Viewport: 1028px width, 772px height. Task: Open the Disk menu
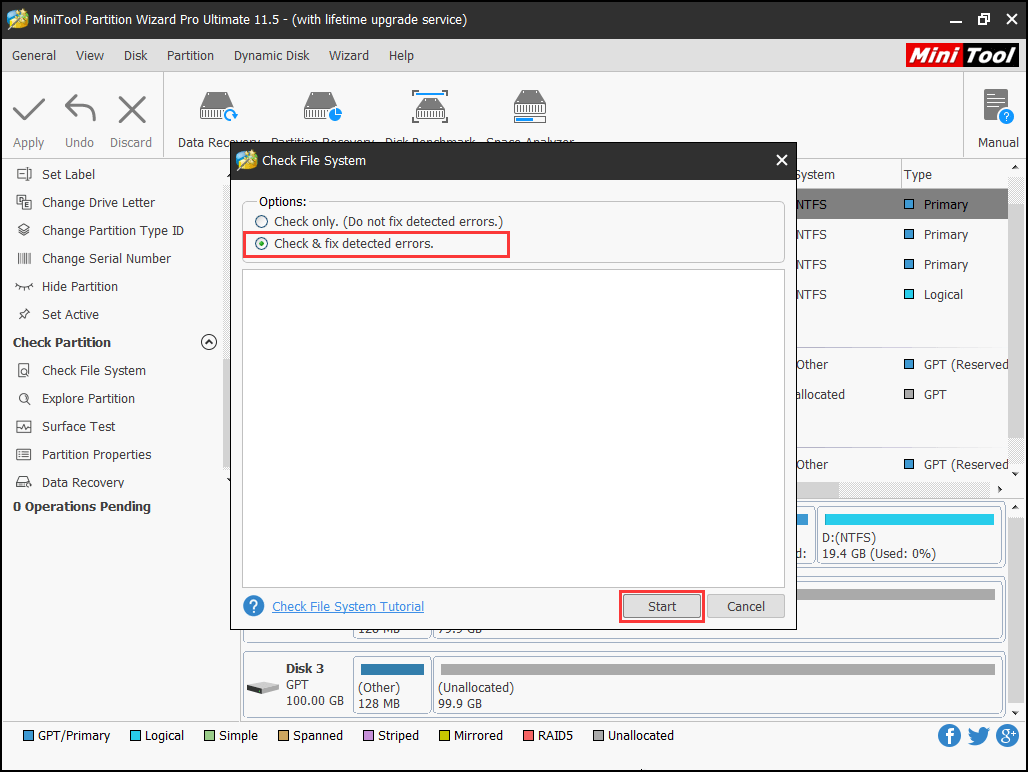click(x=136, y=56)
